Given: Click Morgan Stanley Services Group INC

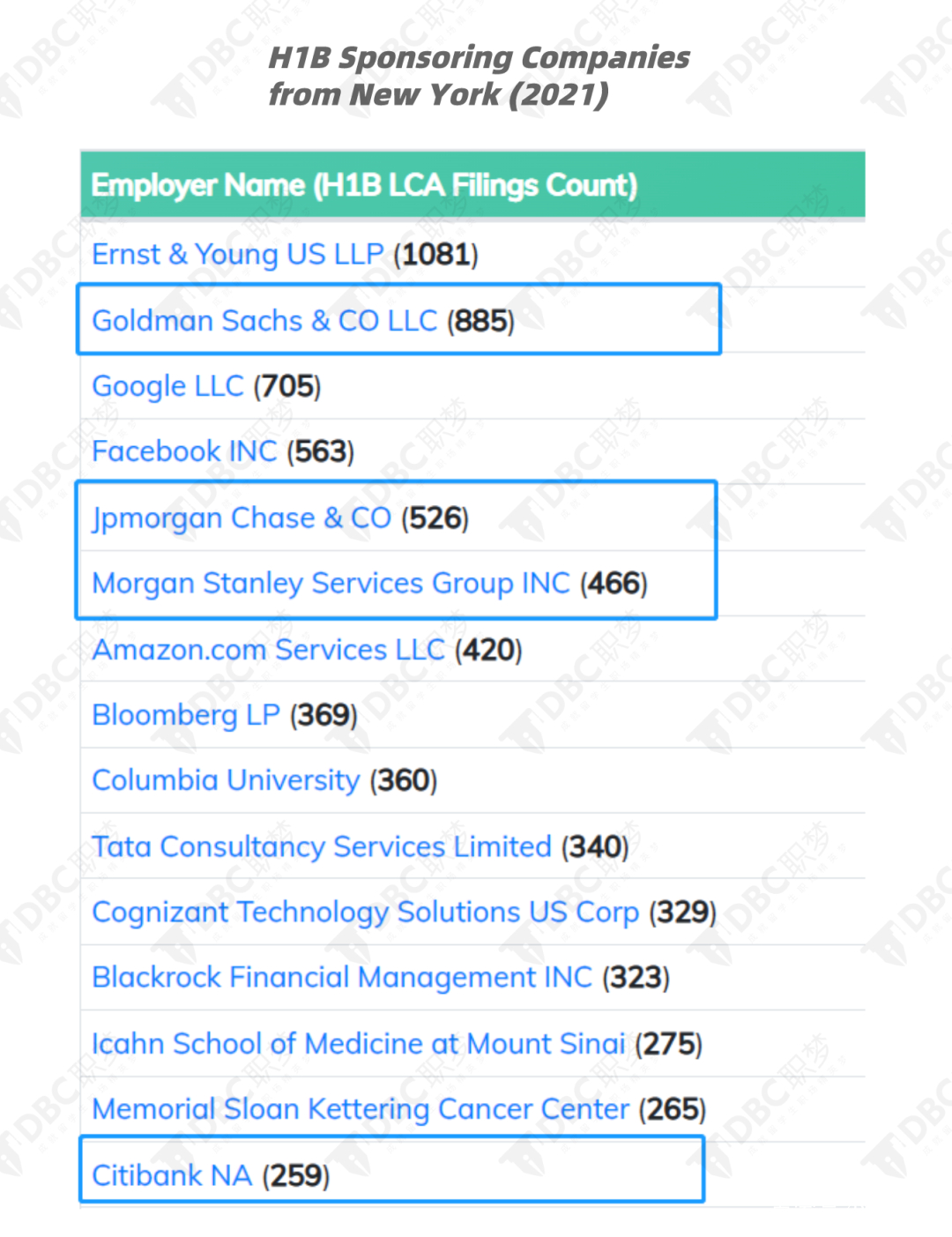Looking at the screenshot, I should [331, 584].
